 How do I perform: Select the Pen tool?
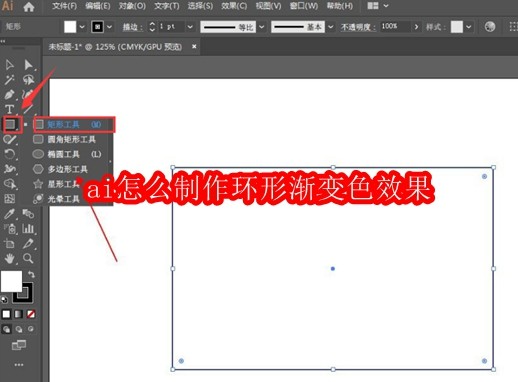(x=9, y=95)
